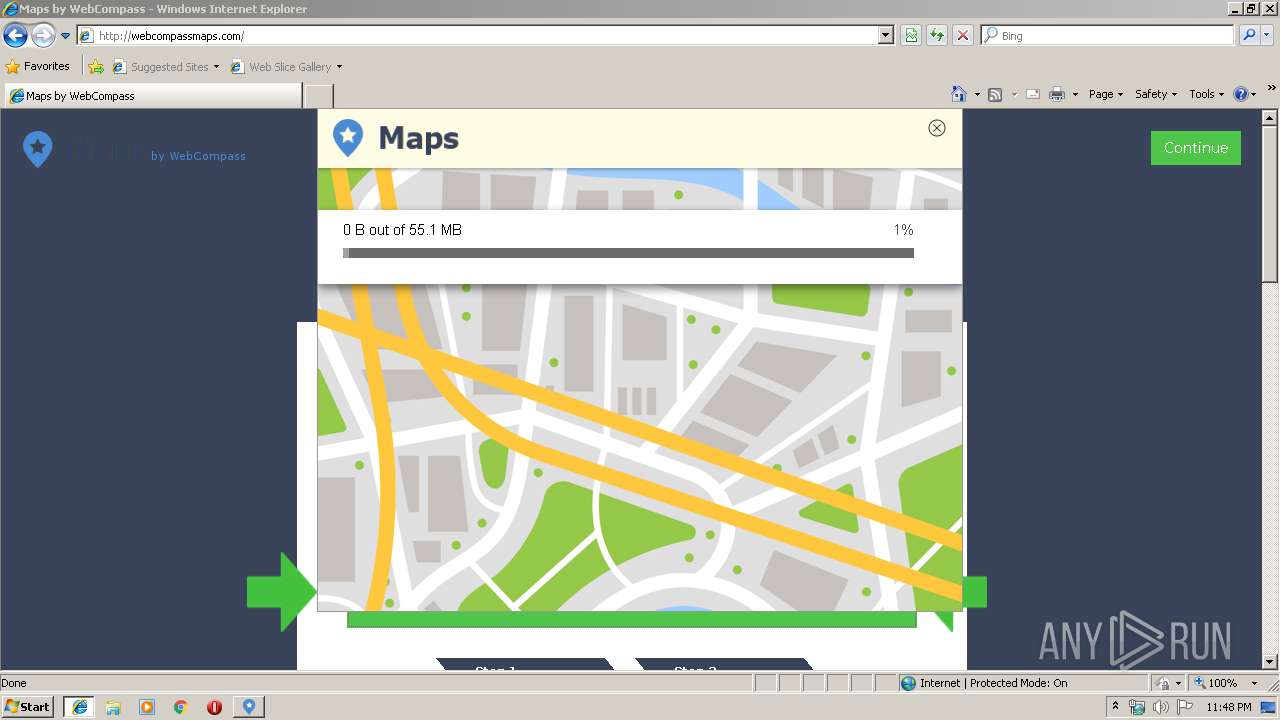Open the Windows Start menu
This screenshot has height=720, width=1280.
coord(27,707)
